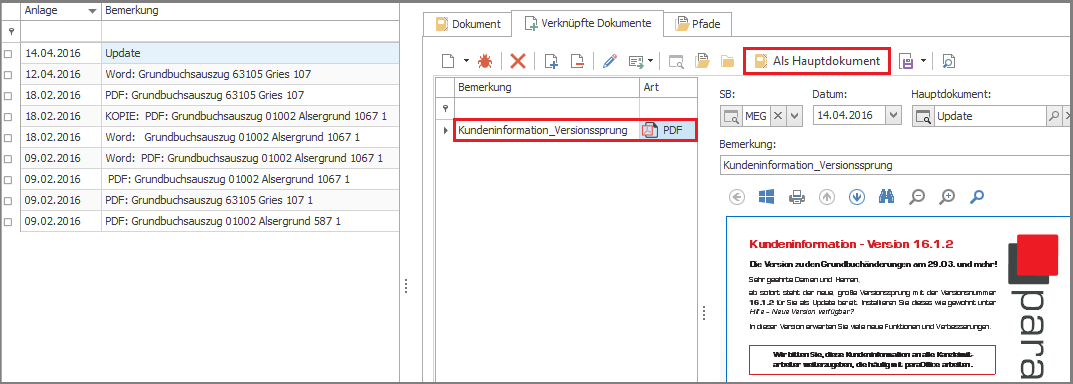Screen dimensions: 1073x384
Task: Check the Alsergrund 587 1 row
Action: (8, 222)
